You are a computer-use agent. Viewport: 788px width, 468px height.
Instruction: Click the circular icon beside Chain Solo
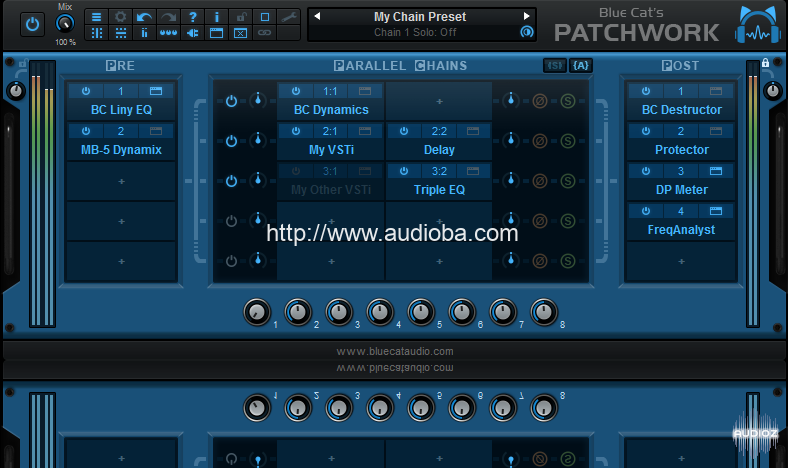tap(527, 32)
